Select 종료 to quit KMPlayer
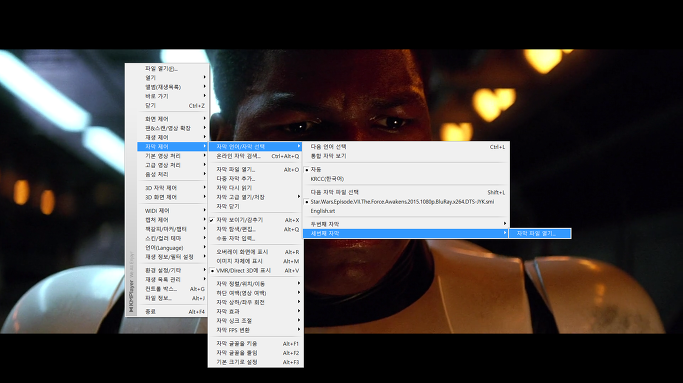 pyautogui.click(x=172, y=312)
